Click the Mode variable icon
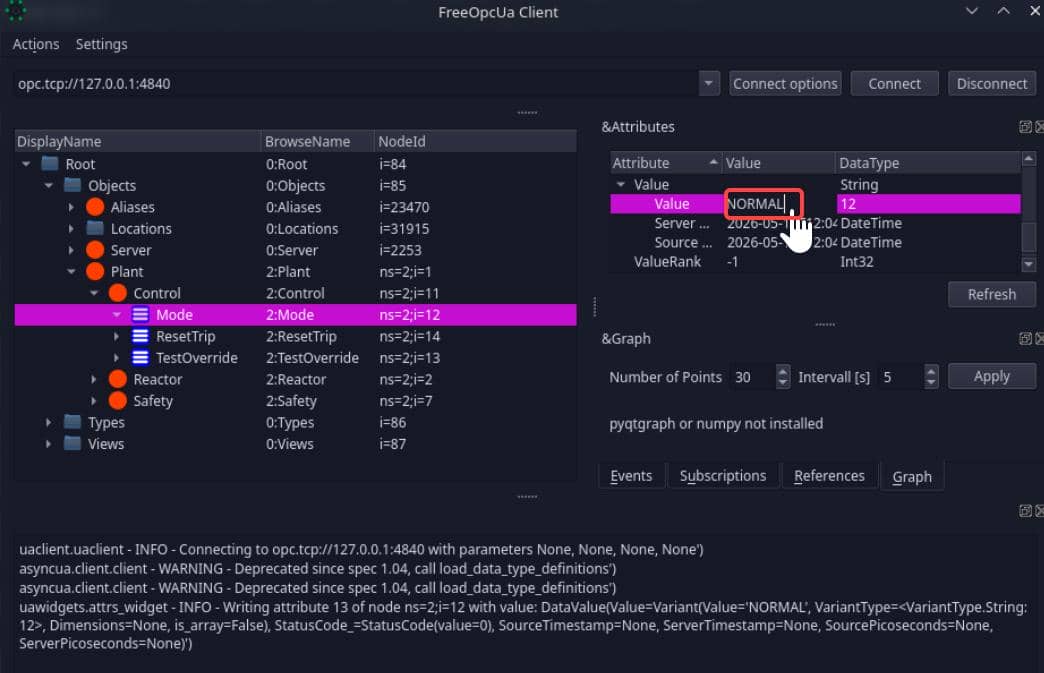1044x673 pixels. coord(140,314)
